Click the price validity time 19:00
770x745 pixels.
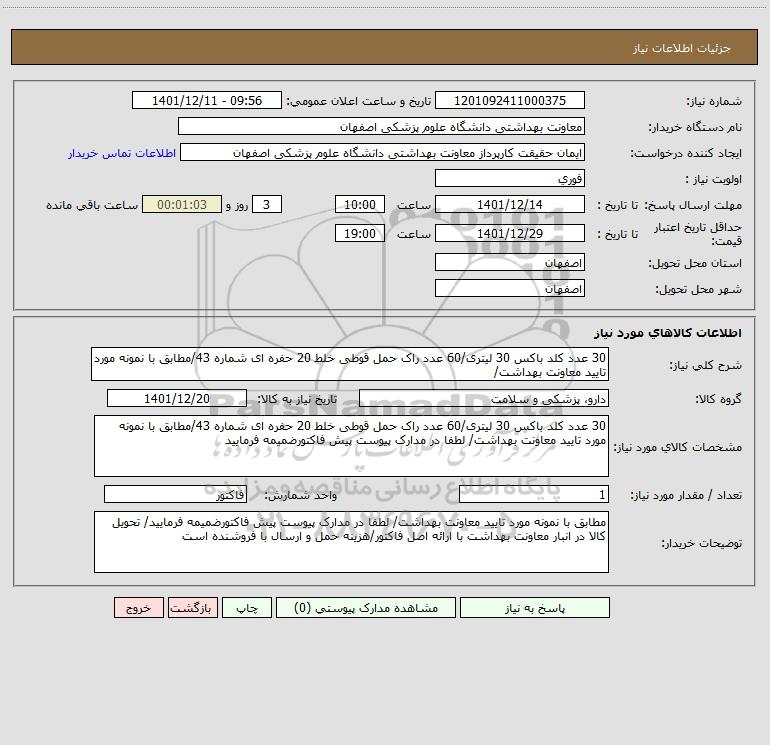[x=359, y=233]
